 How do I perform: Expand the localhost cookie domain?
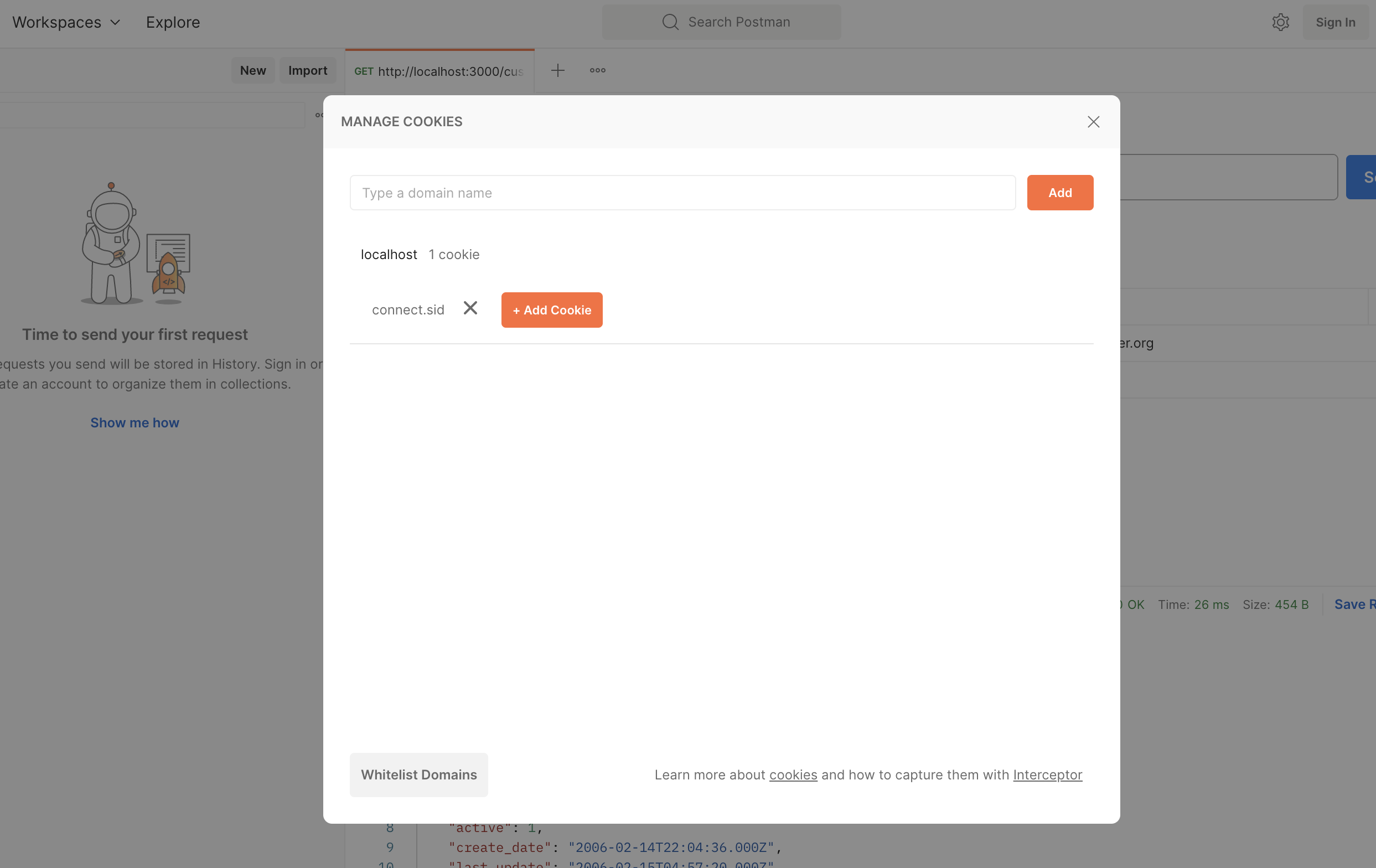click(389, 254)
